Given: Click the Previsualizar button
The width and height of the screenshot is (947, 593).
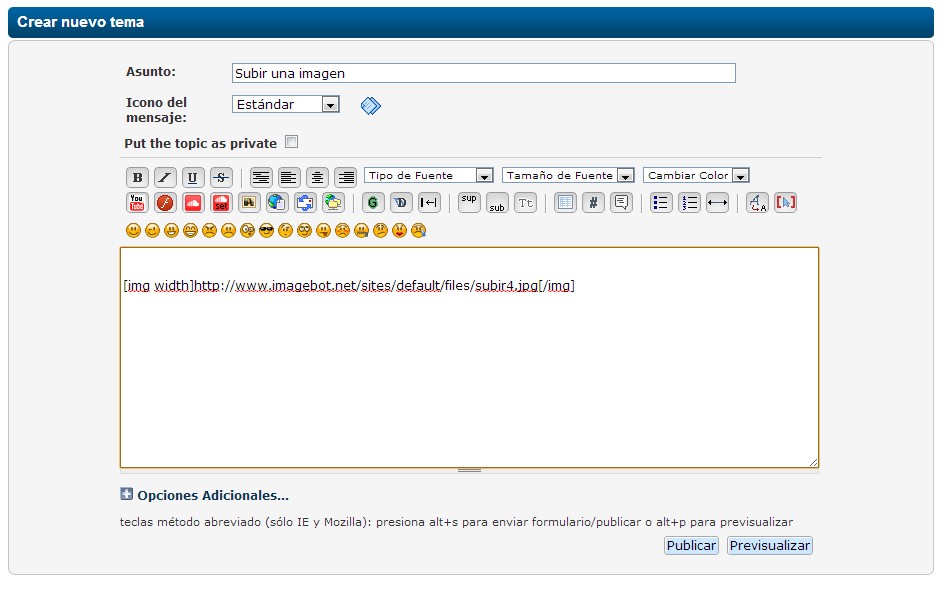Looking at the screenshot, I should (769, 545).
